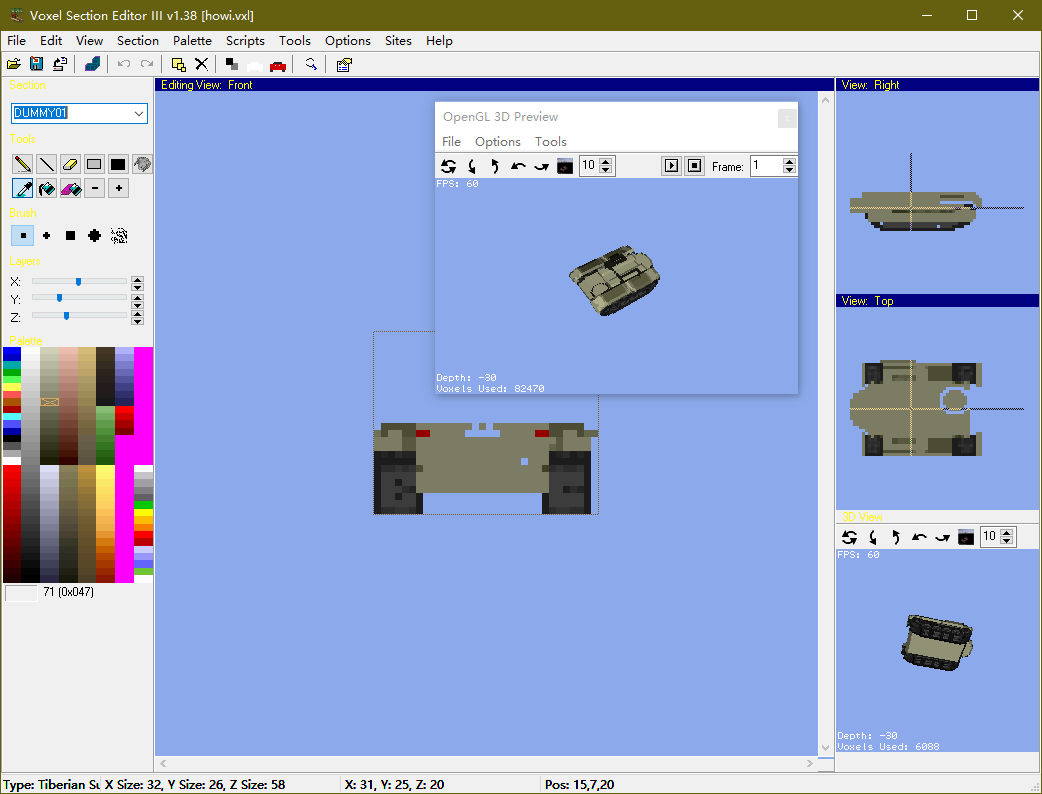Click the Frame number input field
This screenshot has height=794, width=1042.
pyautogui.click(x=766, y=165)
